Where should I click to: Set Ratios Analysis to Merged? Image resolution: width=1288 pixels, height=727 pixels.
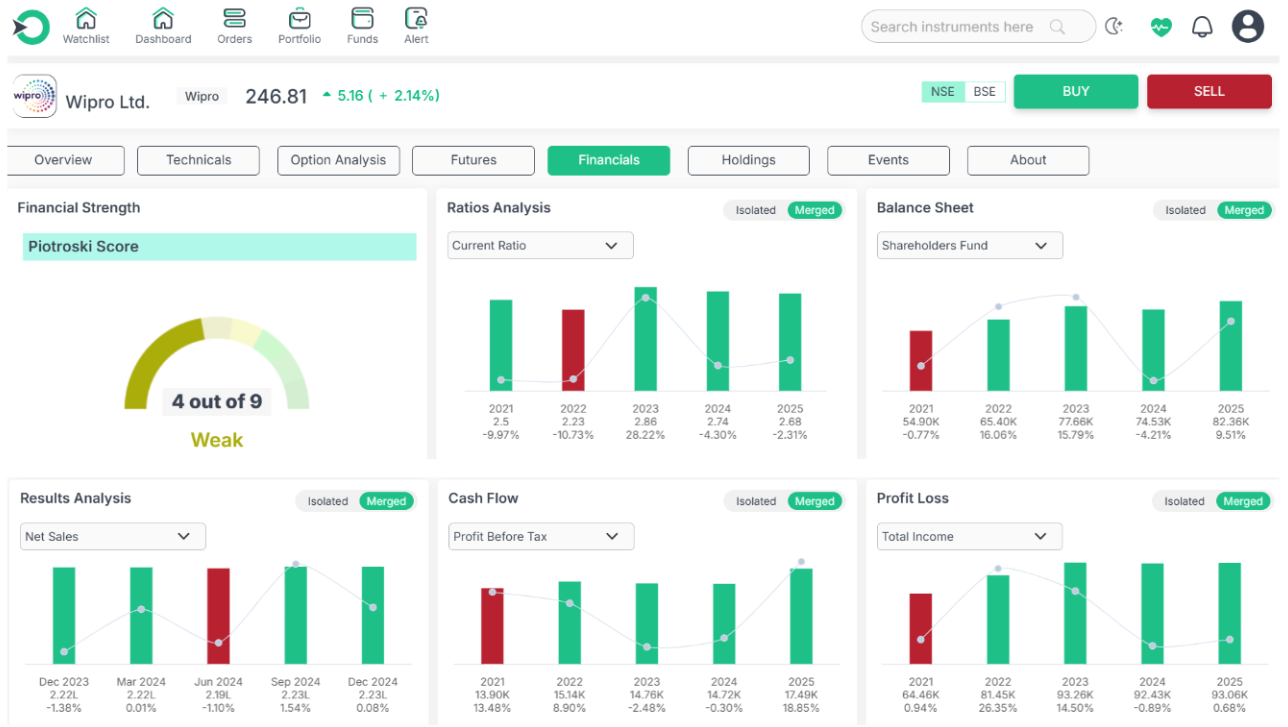point(814,210)
